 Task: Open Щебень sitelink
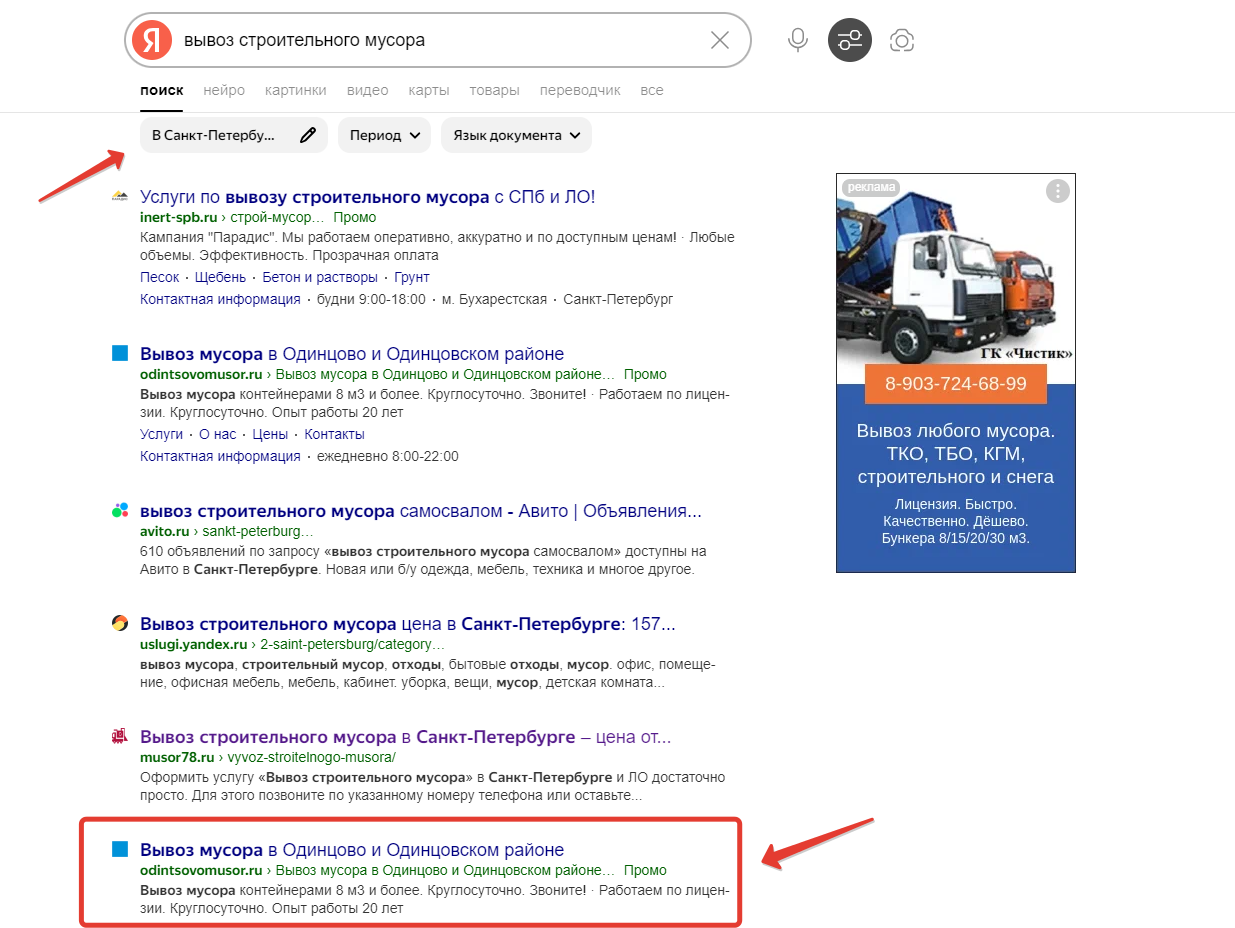pyautogui.click(x=220, y=277)
